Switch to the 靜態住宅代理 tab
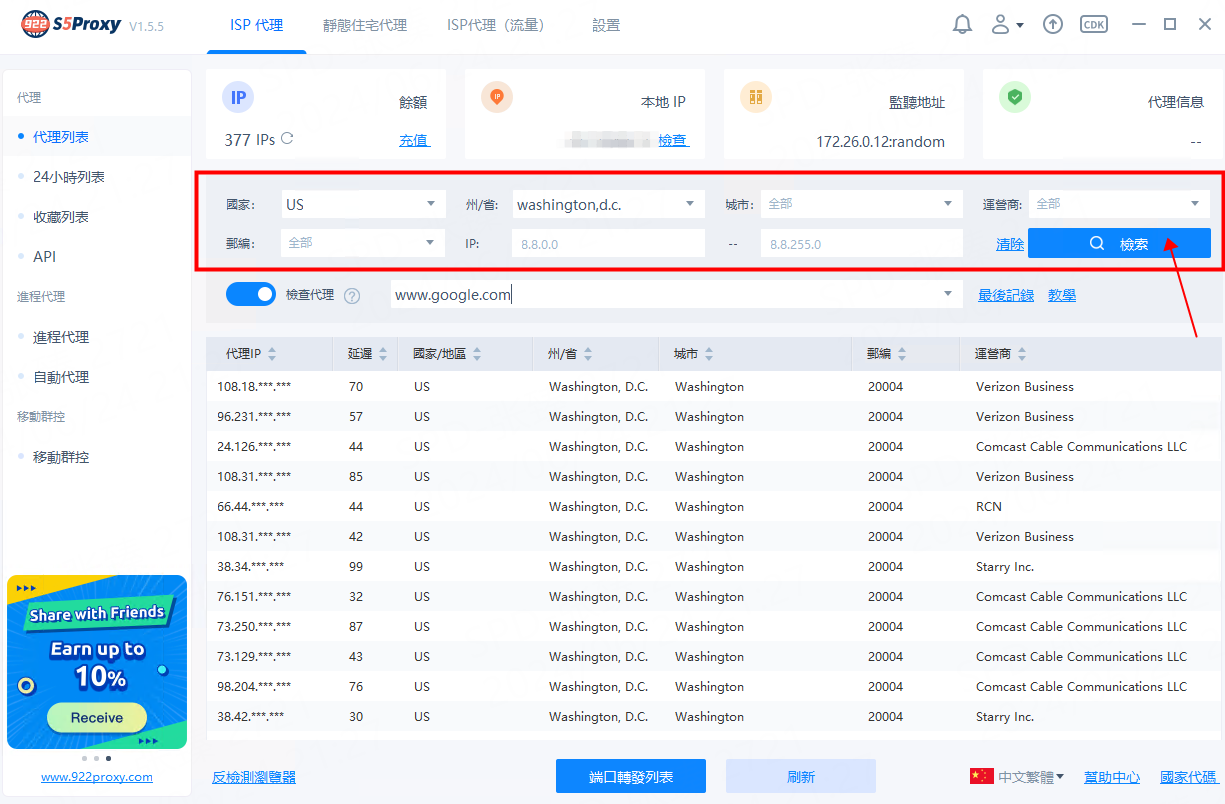This screenshot has height=804, width=1225. 365,26
